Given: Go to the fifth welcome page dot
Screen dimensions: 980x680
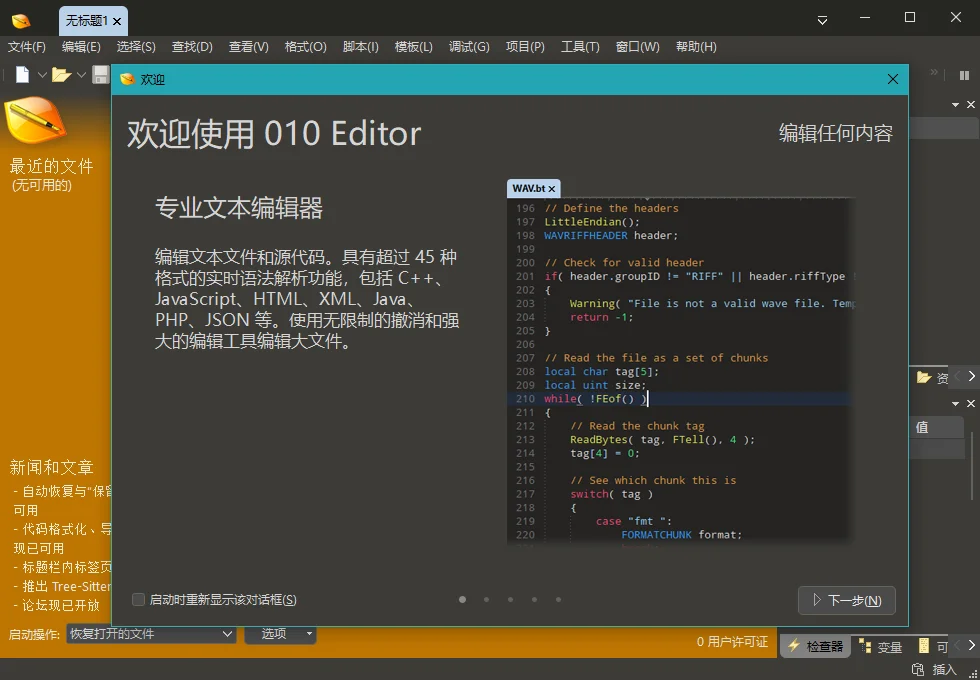Looking at the screenshot, I should (x=558, y=599).
